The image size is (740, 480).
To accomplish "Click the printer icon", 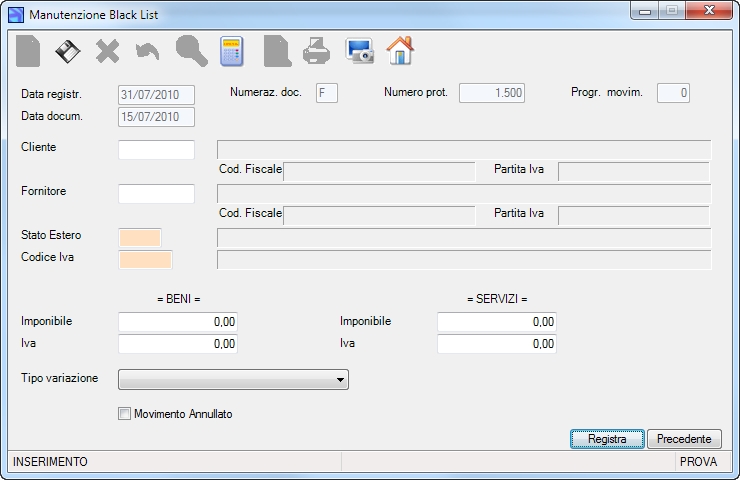I will 316,51.
